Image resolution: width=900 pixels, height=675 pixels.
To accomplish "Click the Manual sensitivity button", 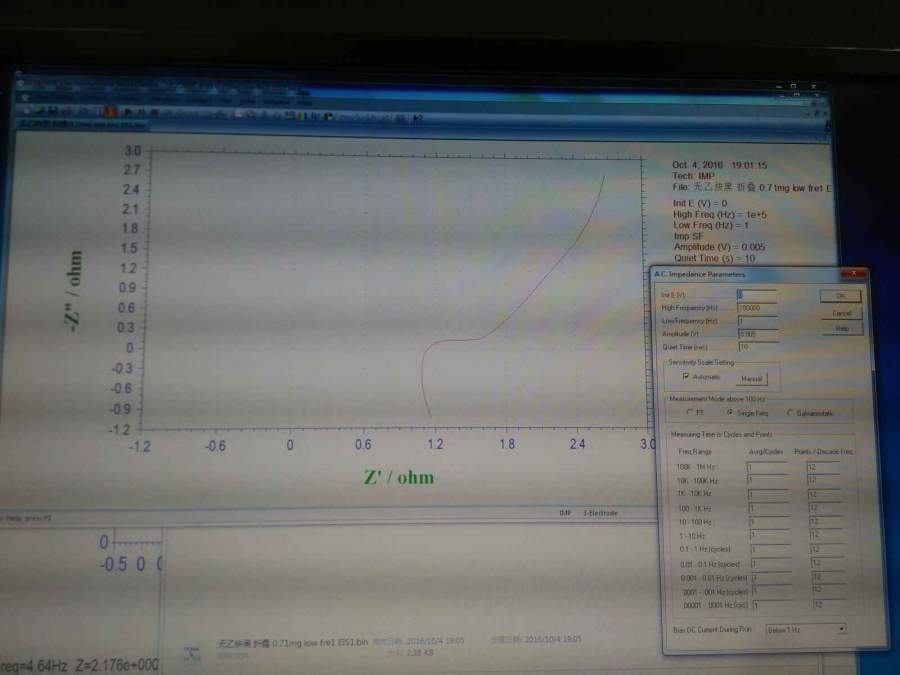I will point(751,379).
